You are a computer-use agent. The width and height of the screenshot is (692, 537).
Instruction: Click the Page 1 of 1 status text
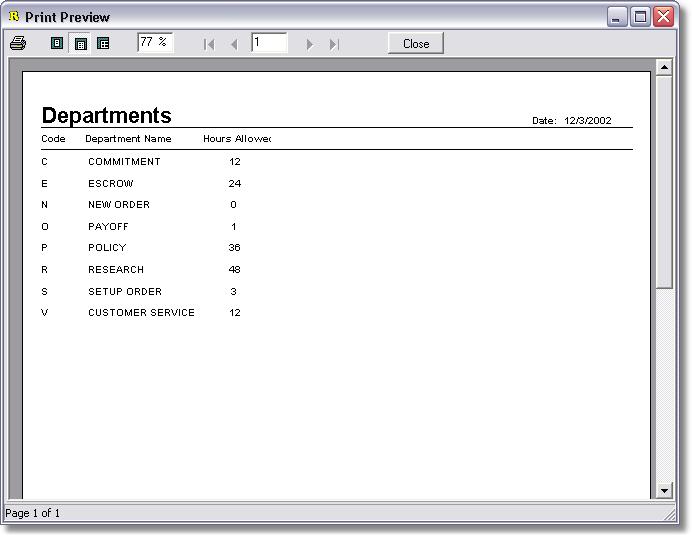click(32, 513)
